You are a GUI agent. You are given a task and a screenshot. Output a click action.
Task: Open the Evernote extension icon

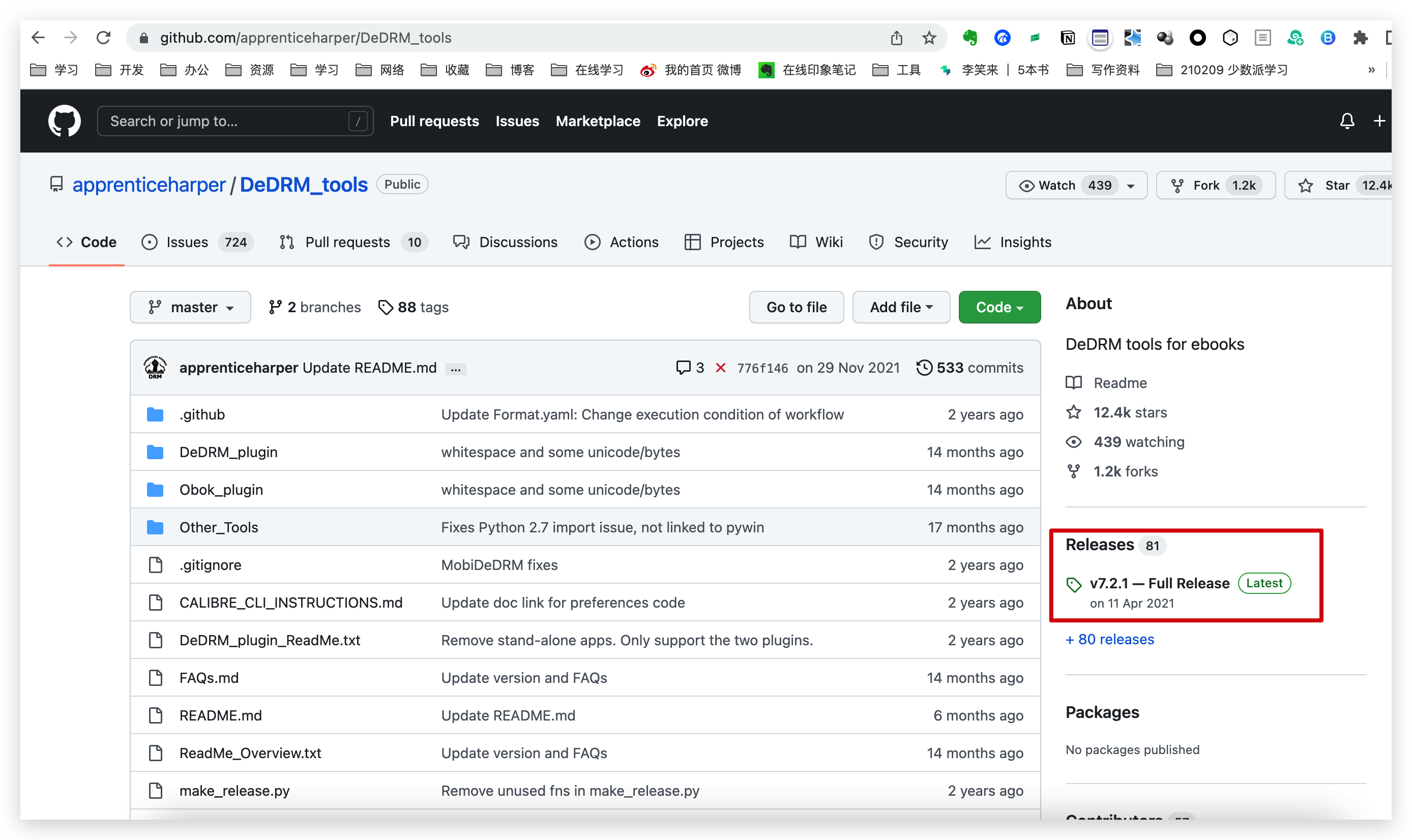pyautogui.click(x=970, y=37)
